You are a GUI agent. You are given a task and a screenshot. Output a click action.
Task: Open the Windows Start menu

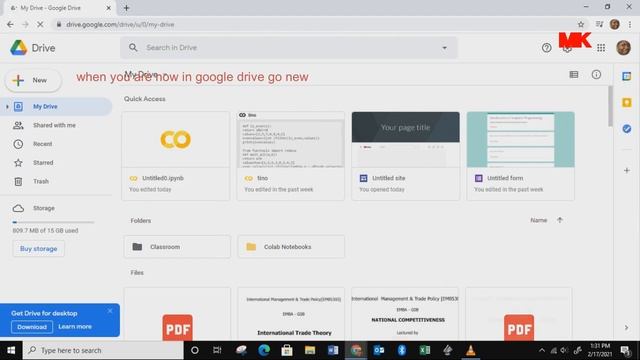(x=11, y=350)
